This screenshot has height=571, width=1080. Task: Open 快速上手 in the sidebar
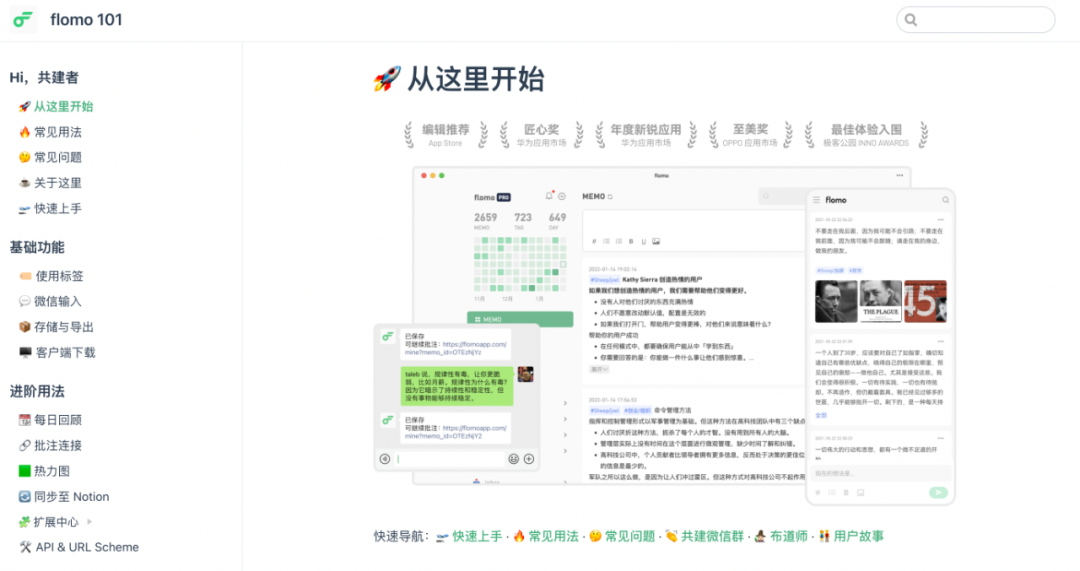[x=58, y=209]
